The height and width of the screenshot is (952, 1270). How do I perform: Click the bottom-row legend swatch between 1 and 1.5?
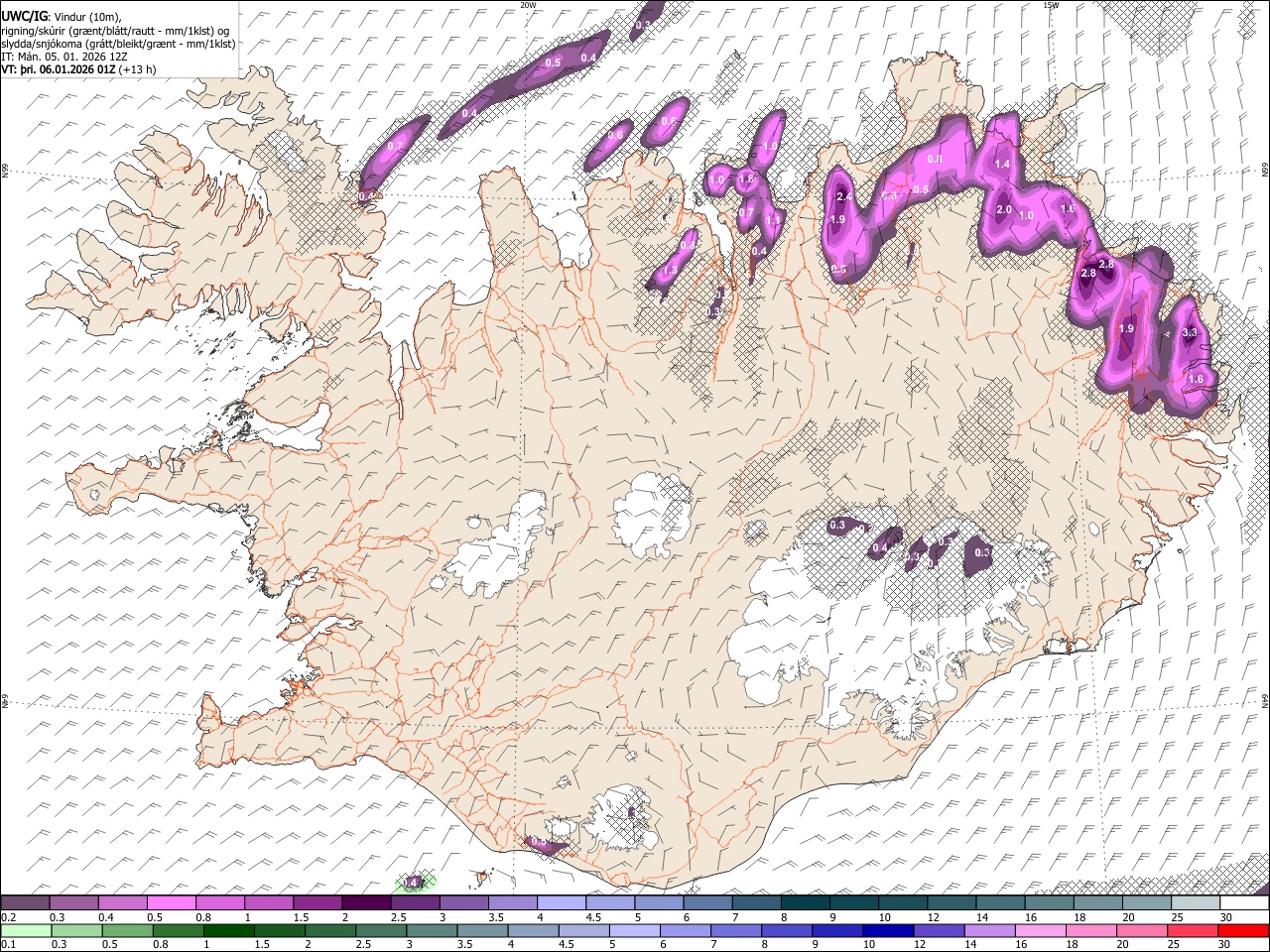pos(229,931)
